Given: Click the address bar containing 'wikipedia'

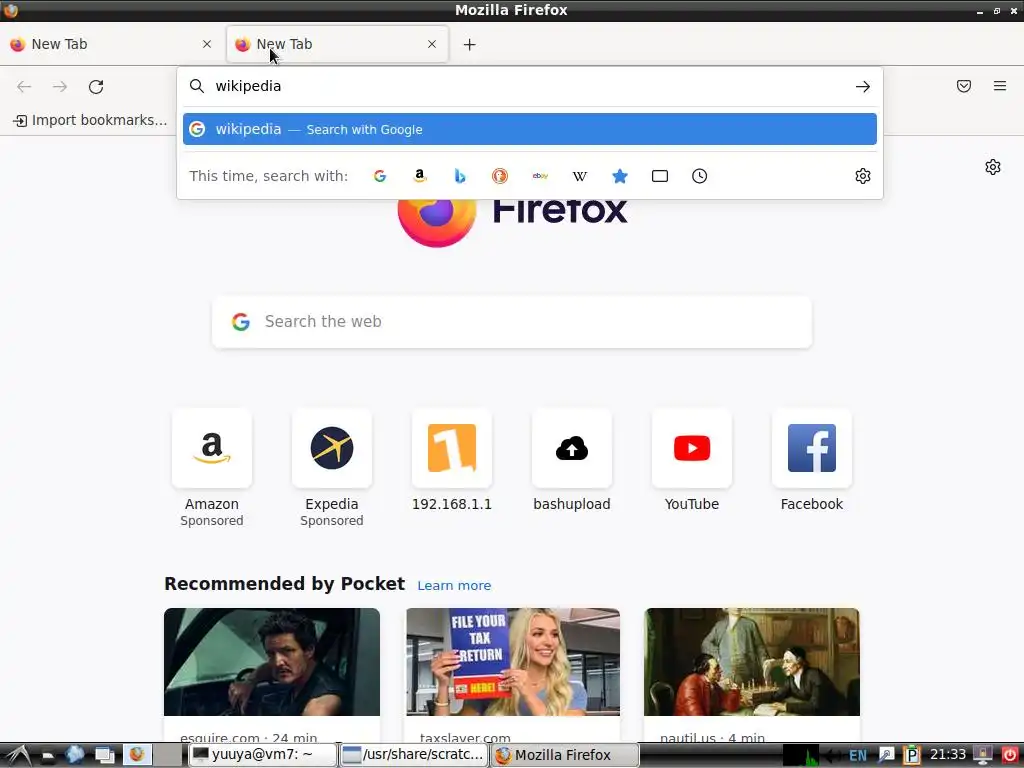Looking at the screenshot, I should coord(529,86).
